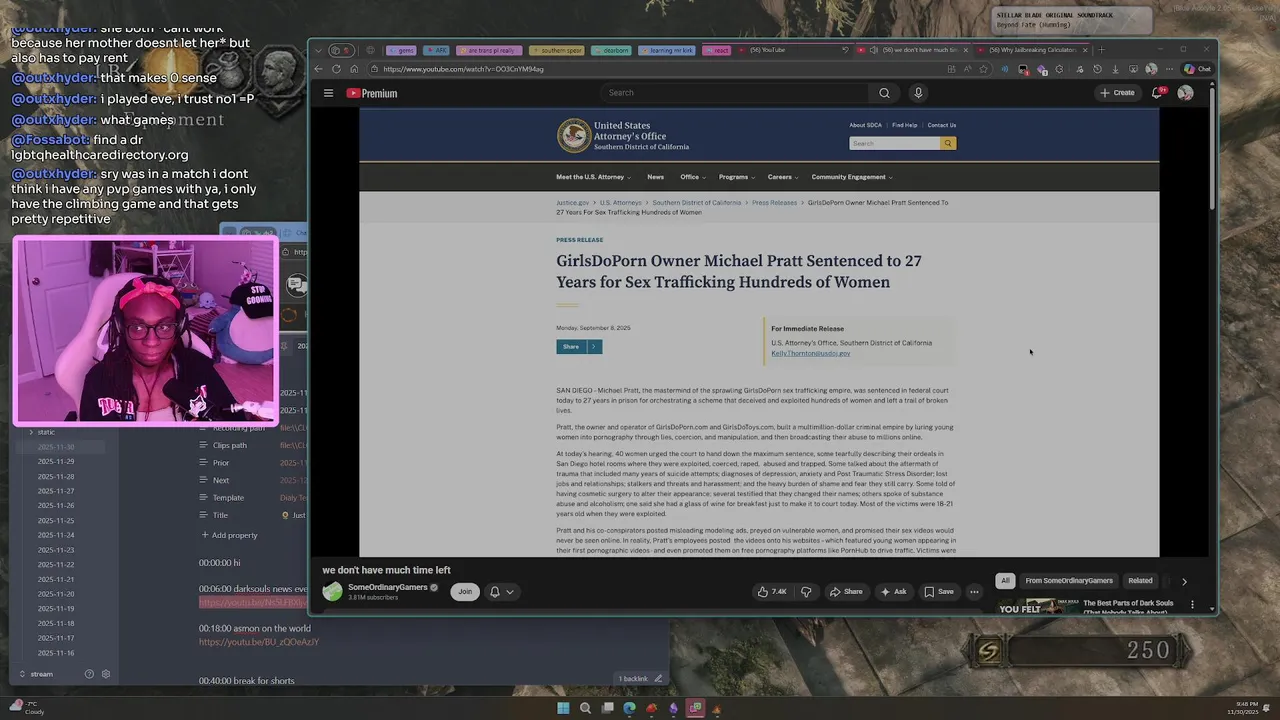1280x720 pixels.
Task: Like the video with the thumbs up 7.4K
Action: (772, 592)
